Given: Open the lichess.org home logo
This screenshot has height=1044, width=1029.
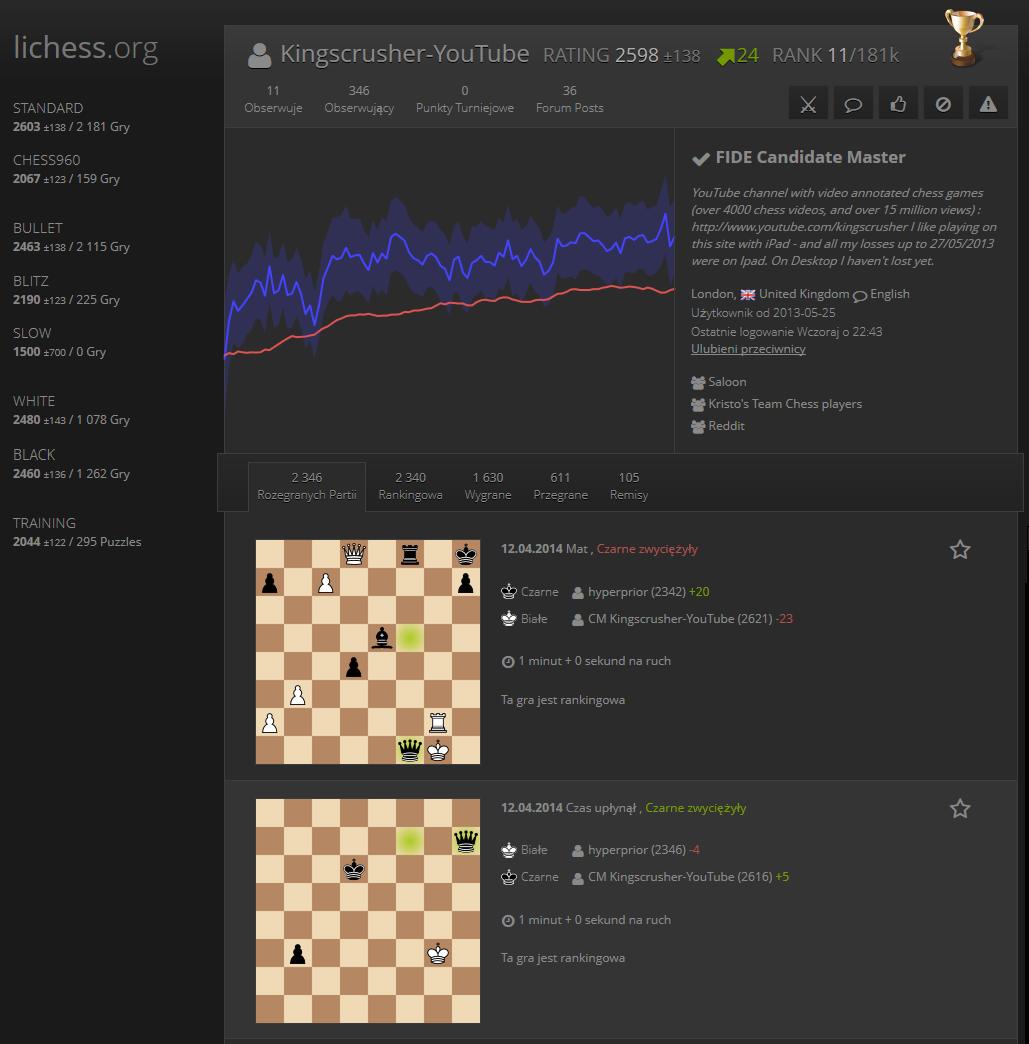Looking at the screenshot, I should 86,48.
